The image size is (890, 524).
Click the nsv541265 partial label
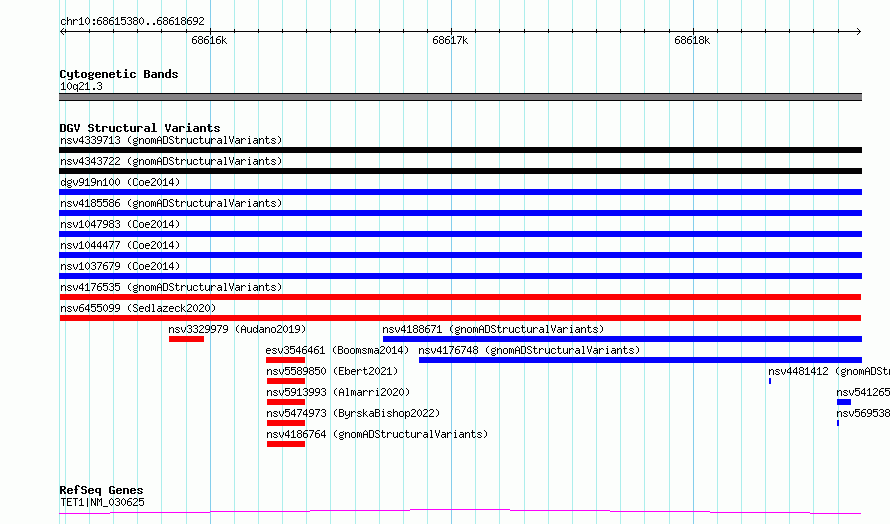(863, 392)
